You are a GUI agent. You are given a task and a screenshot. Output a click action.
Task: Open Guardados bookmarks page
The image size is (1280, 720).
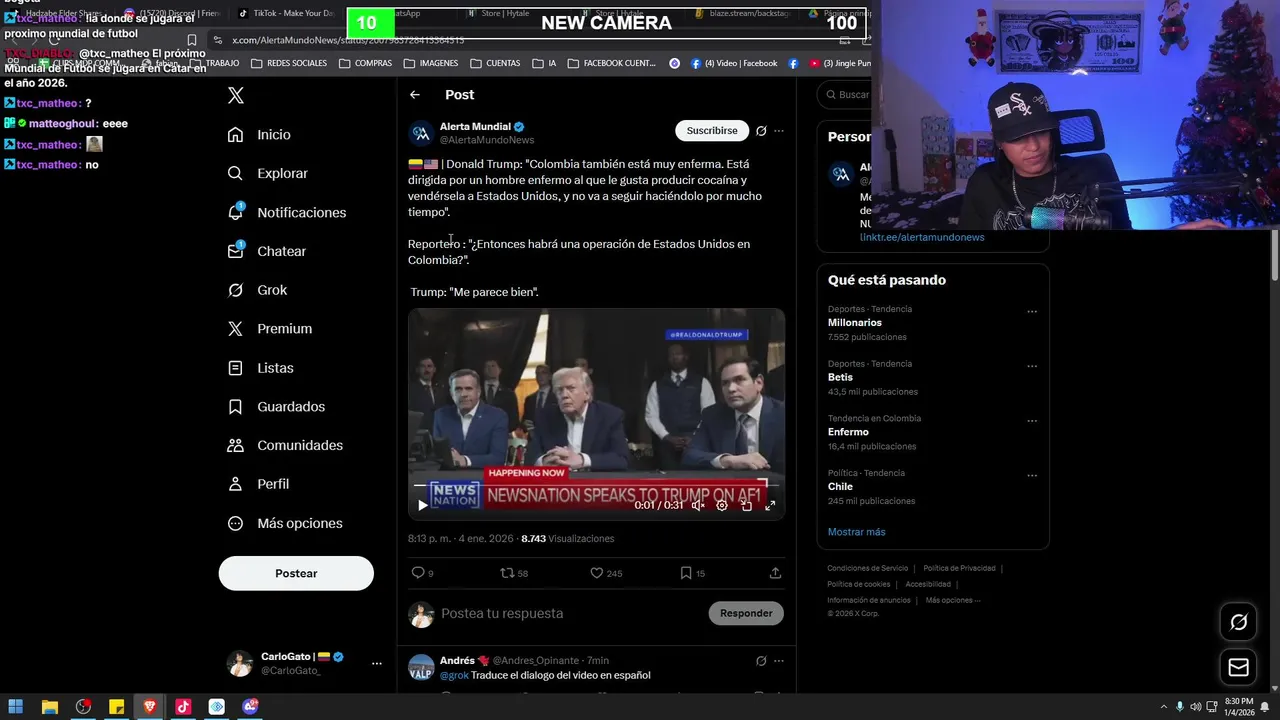coord(276,407)
